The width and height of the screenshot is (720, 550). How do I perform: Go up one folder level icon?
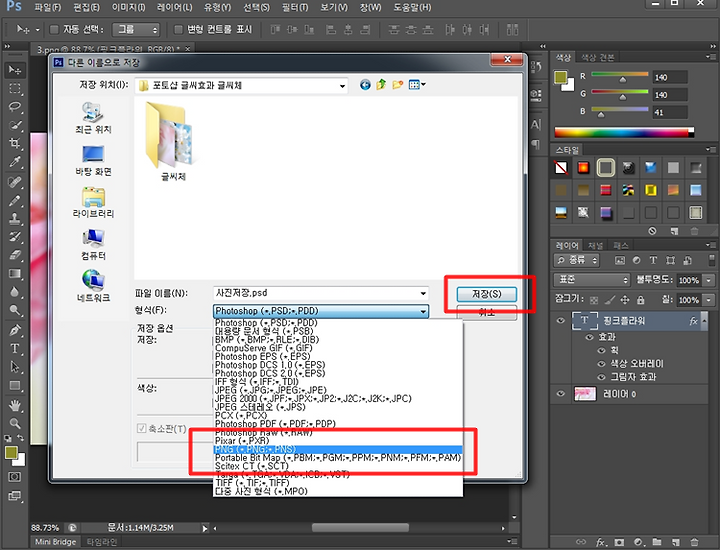coord(381,84)
